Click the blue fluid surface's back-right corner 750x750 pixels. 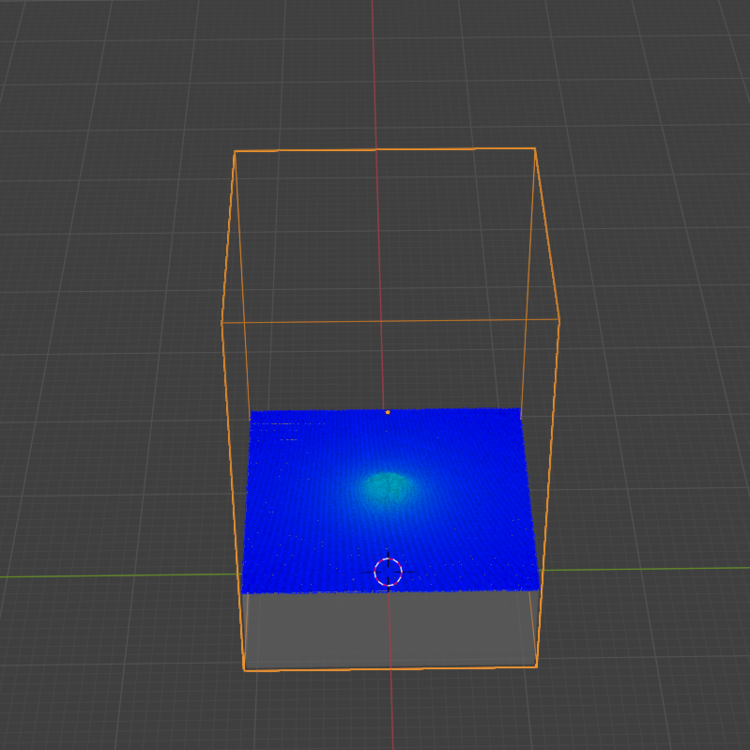point(520,410)
